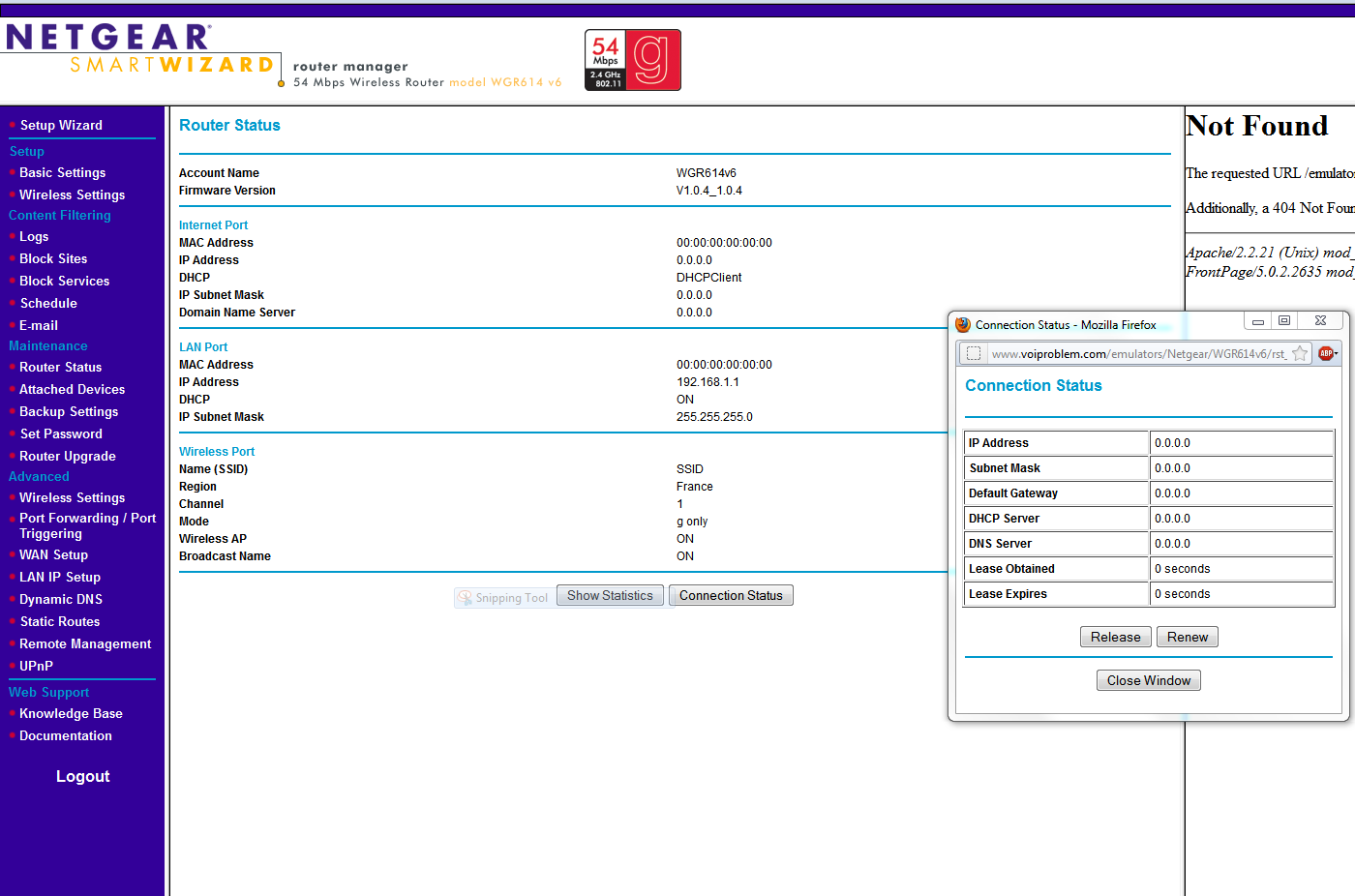Click the 54 Mbps g logo
This screenshot has height=896, width=1355.
(633, 60)
